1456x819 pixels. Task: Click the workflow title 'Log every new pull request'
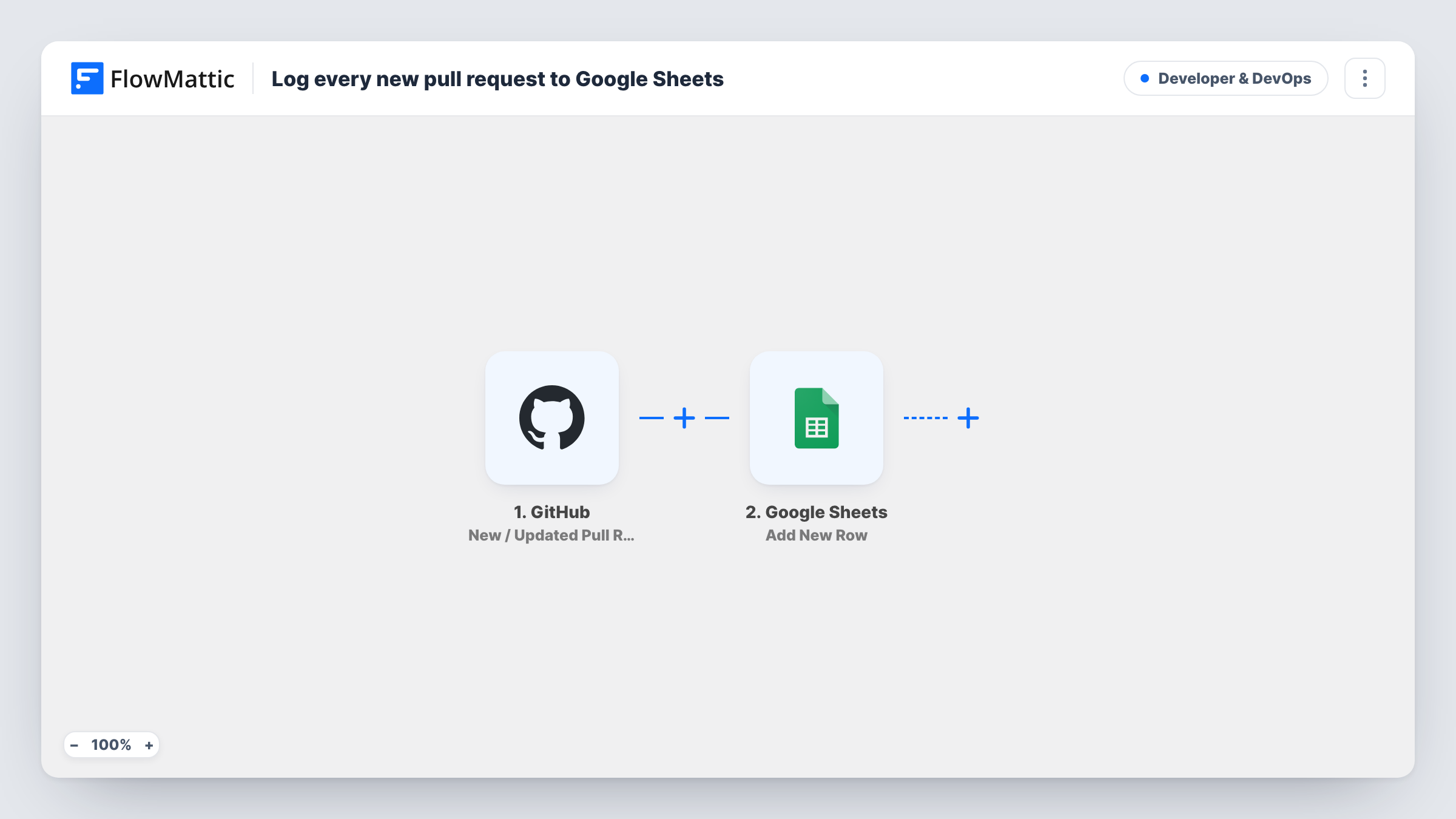coord(497,79)
